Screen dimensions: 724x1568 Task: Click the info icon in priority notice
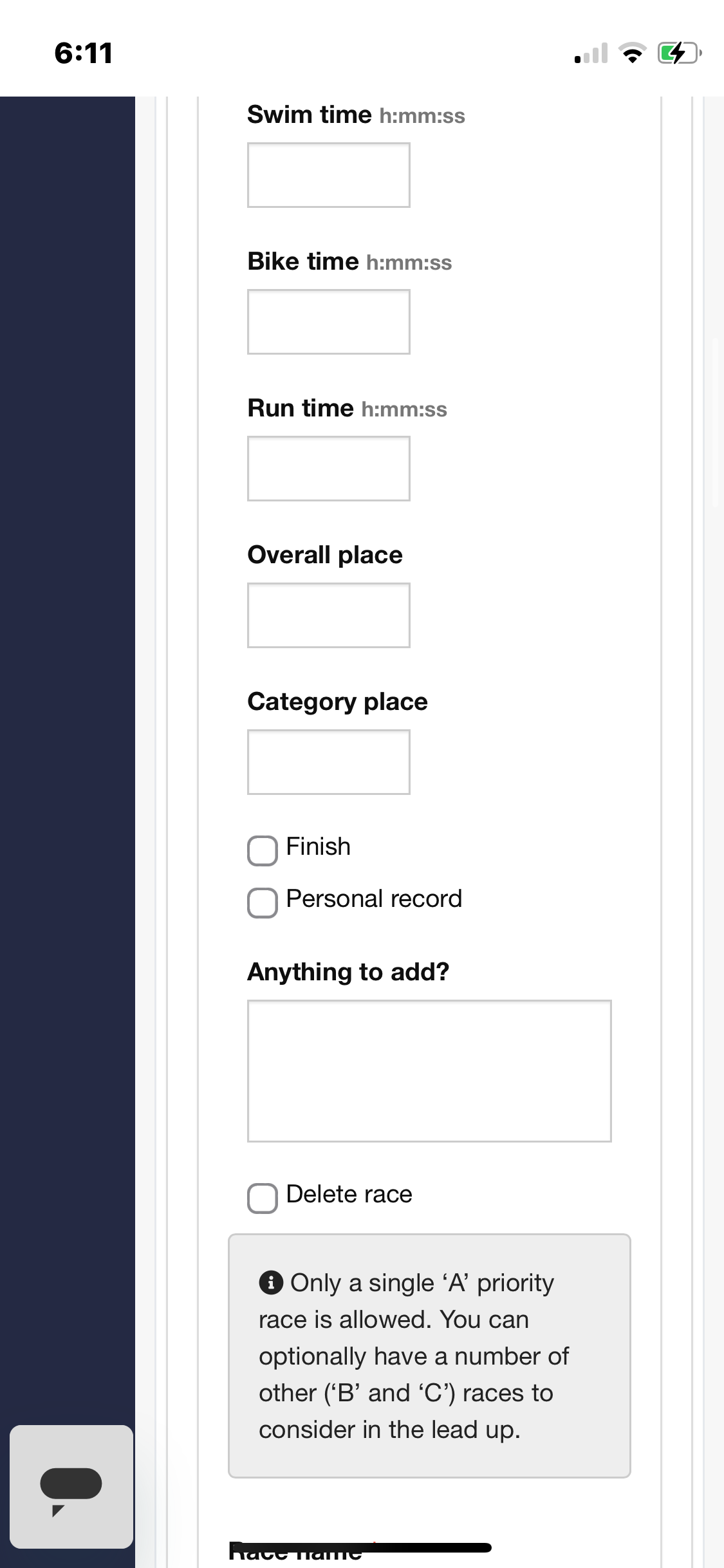click(x=271, y=1282)
